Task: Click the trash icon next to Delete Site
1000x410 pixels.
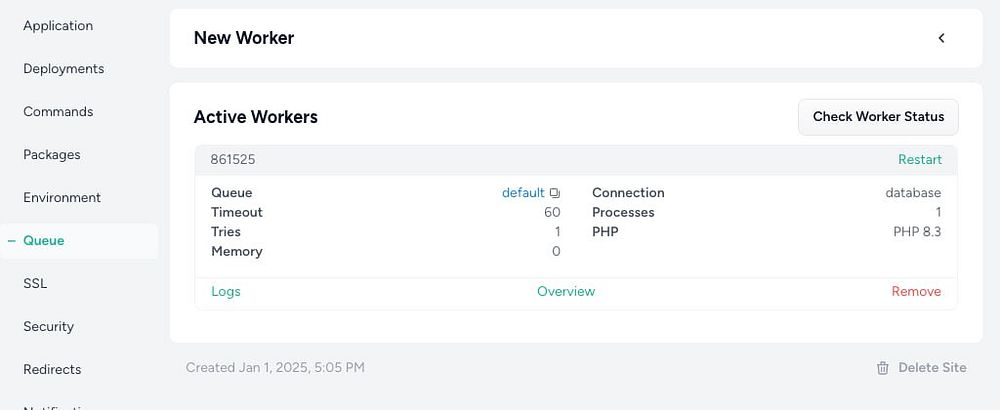Action: tap(883, 368)
